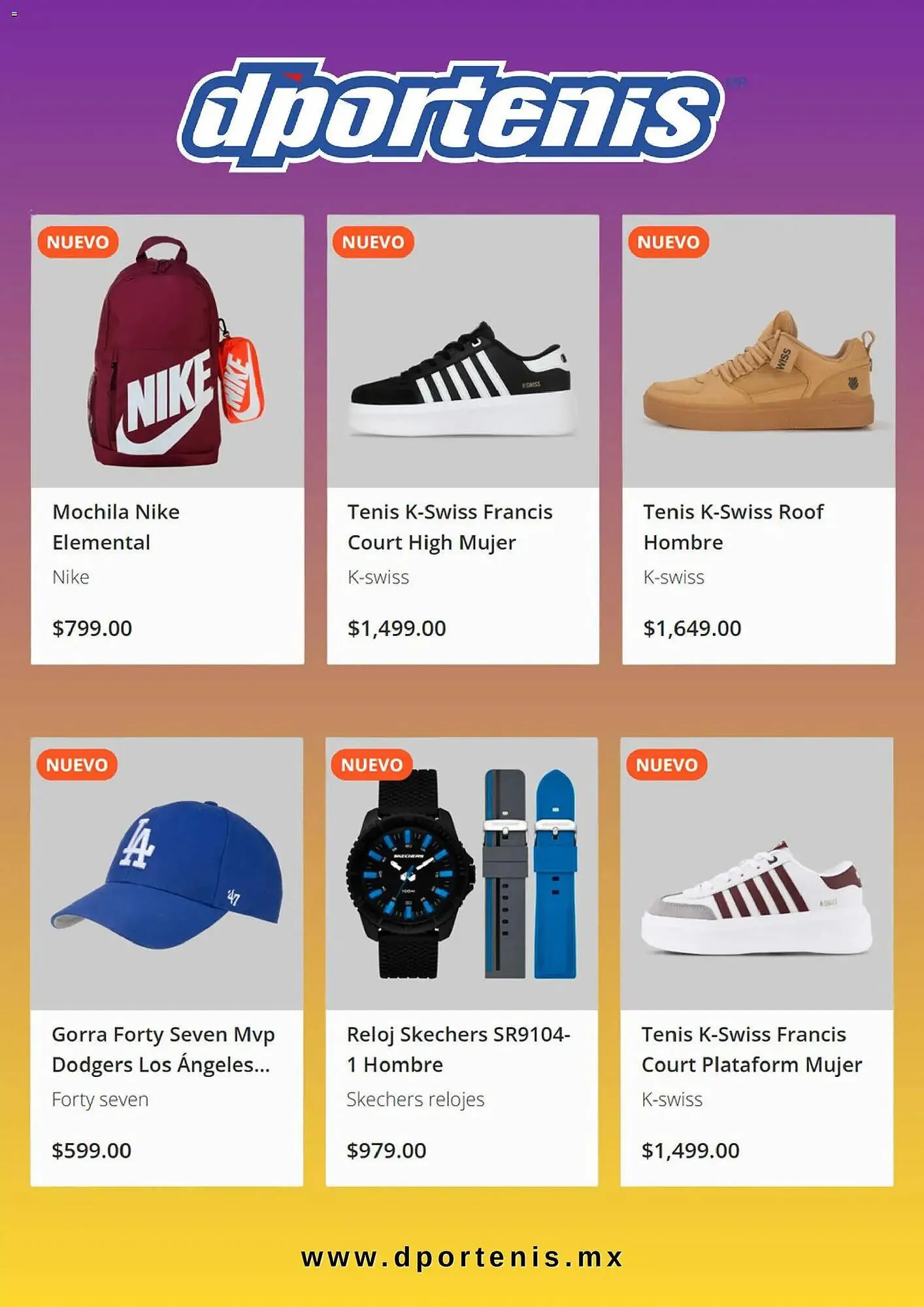The image size is (924, 1307).
Task: Click the Forty seven brand label
Action: (x=100, y=1099)
